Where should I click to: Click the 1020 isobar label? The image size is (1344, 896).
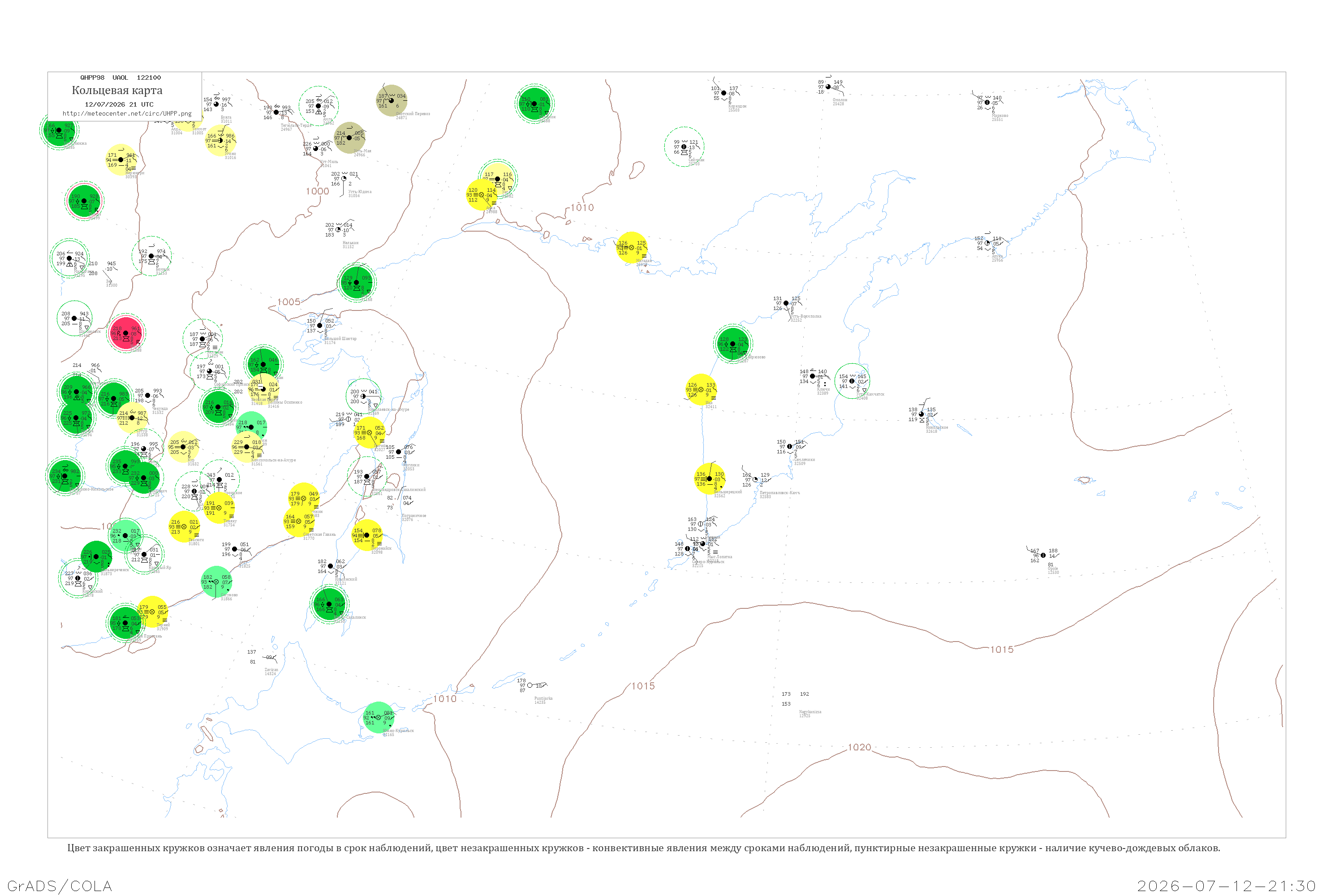859,747
